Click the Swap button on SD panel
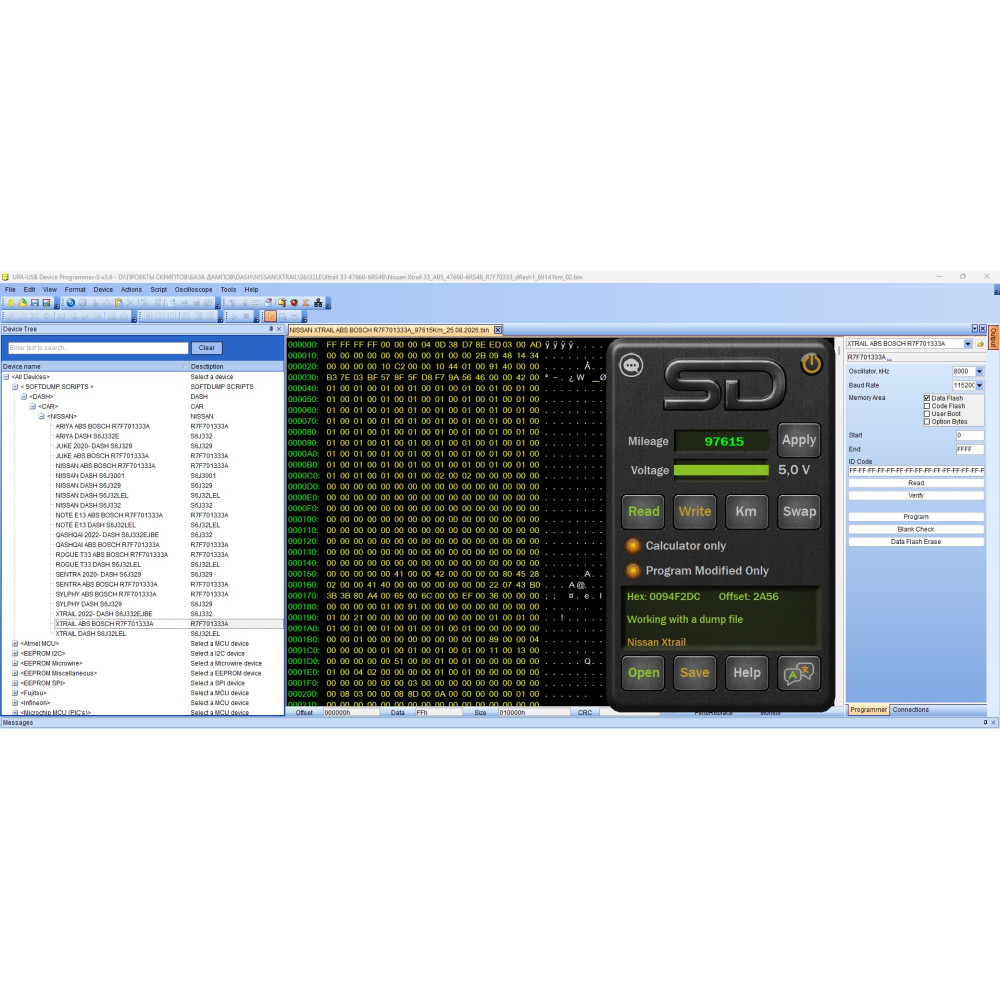 pyautogui.click(x=799, y=511)
